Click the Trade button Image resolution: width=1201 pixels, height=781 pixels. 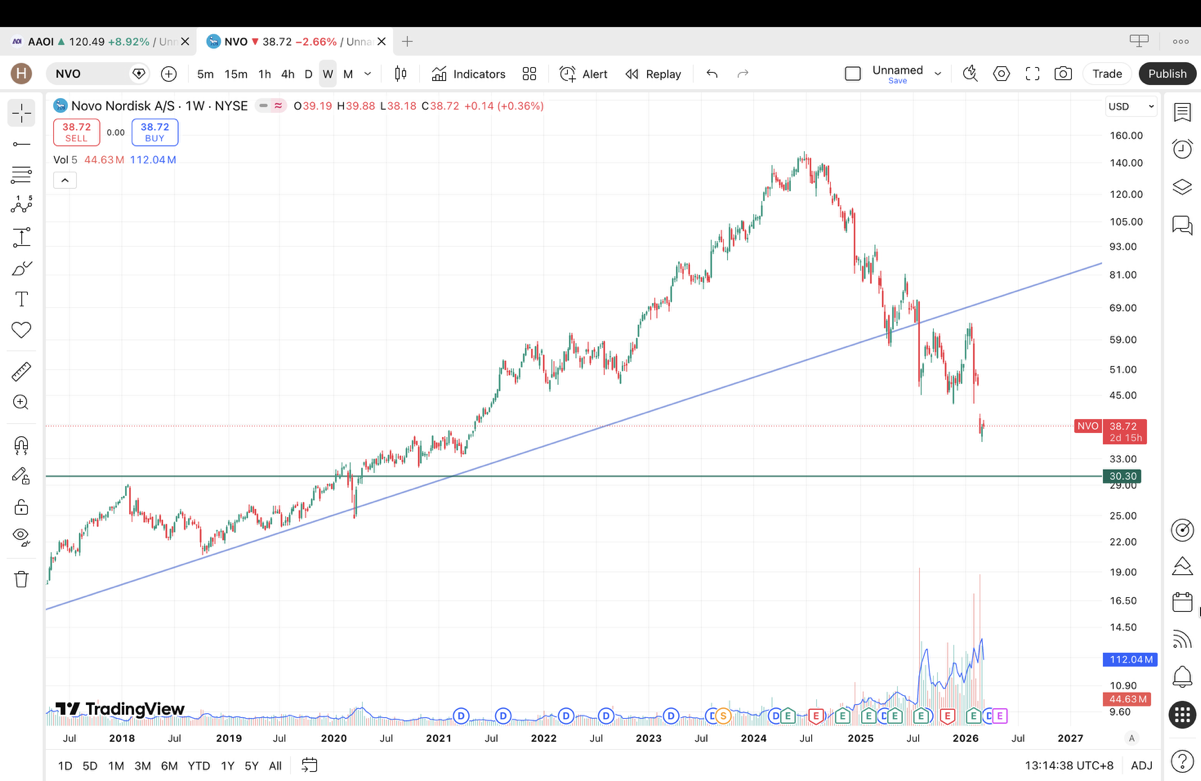tap(1107, 74)
